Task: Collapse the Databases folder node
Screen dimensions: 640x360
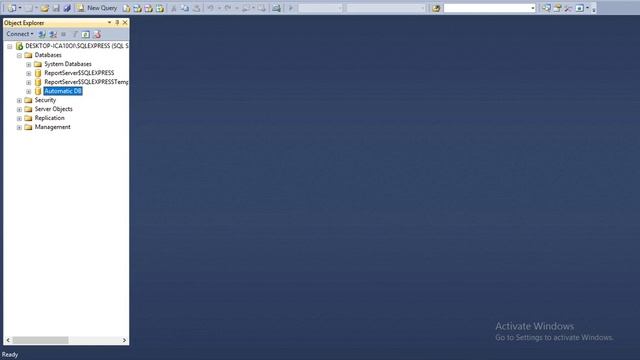Action: click(19, 56)
